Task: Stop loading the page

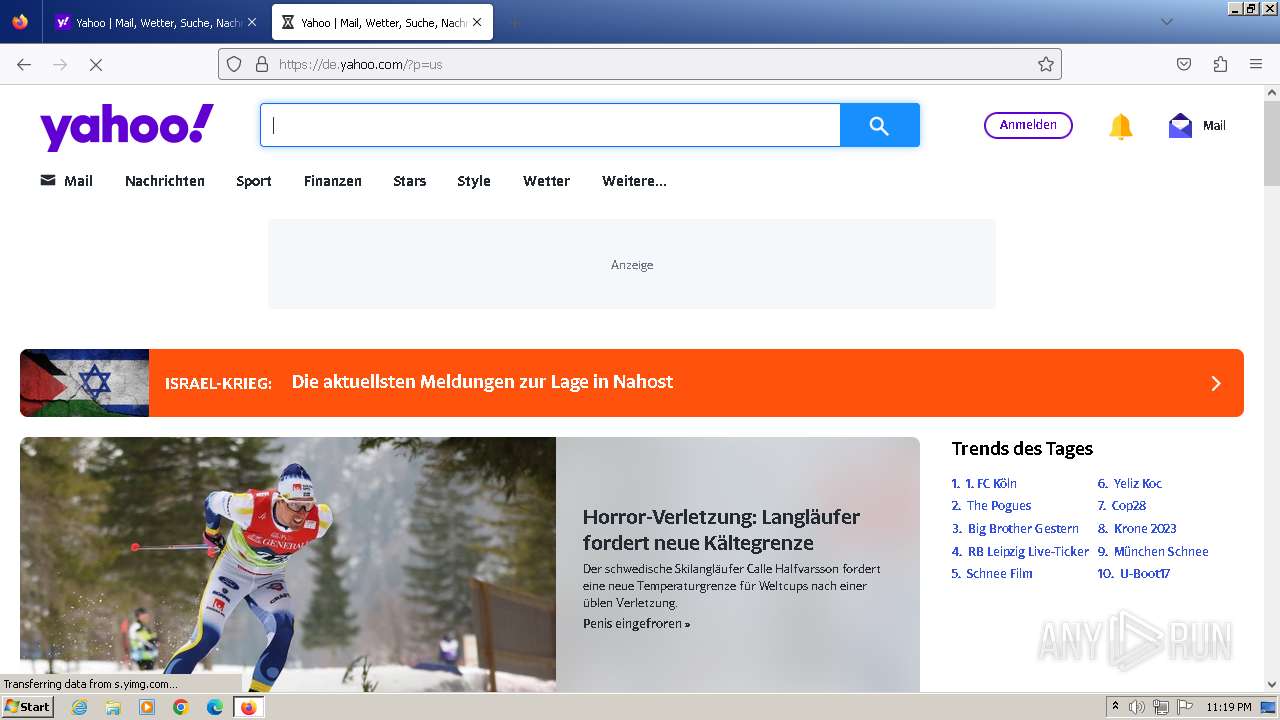Action: tap(96, 64)
